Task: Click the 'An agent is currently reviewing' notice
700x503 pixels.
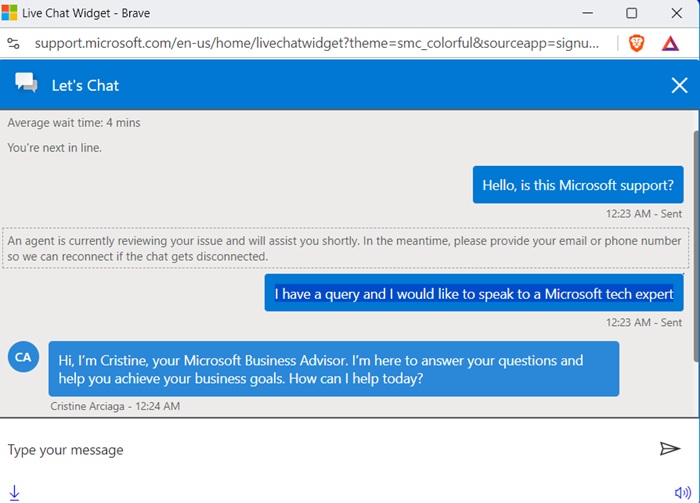Action: point(346,249)
